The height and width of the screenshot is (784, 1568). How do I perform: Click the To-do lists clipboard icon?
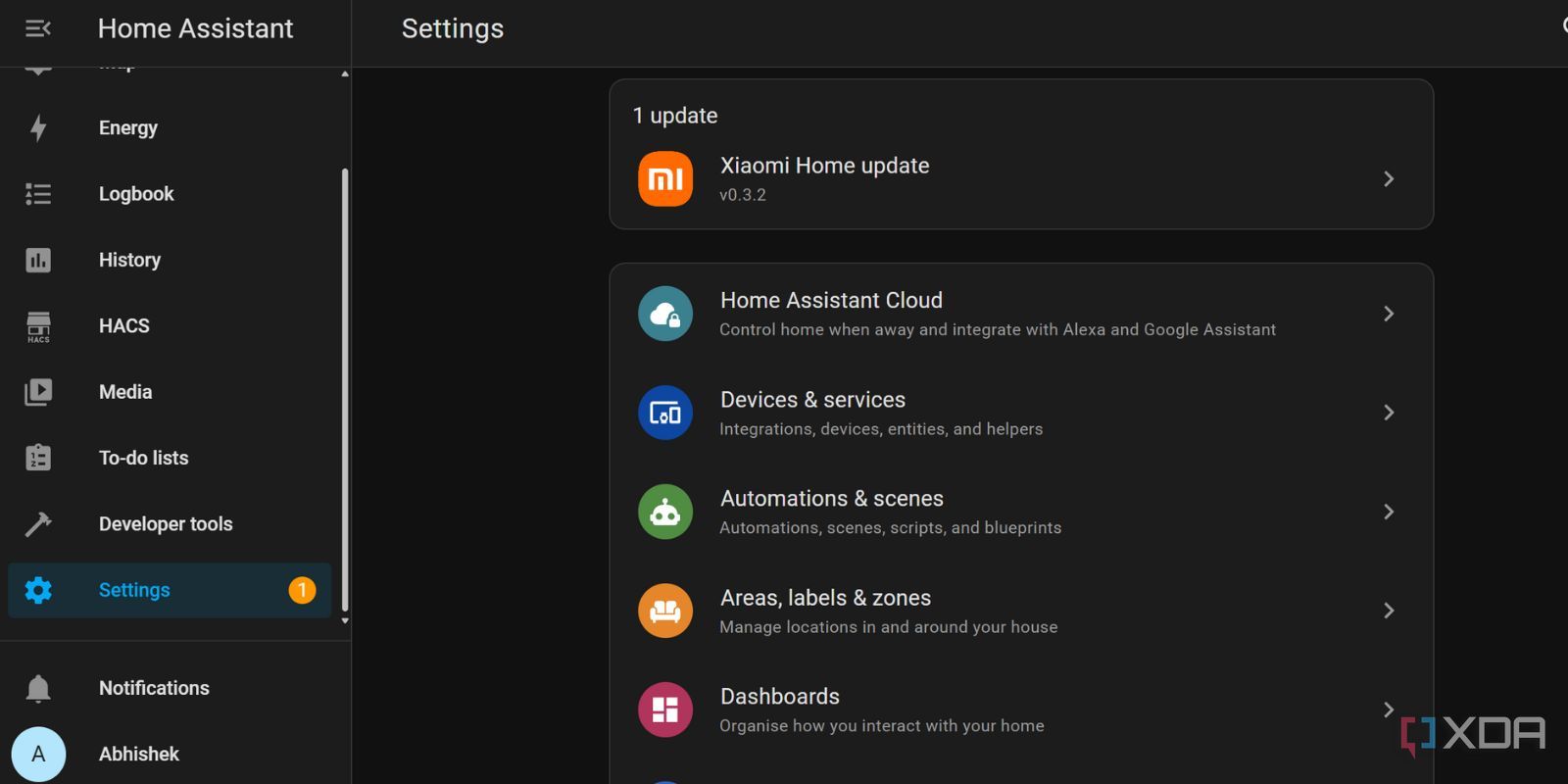(x=38, y=458)
